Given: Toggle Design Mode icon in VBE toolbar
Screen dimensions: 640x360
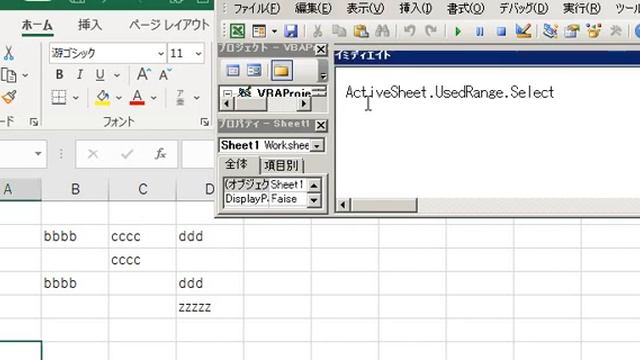Looking at the screenshot, I should point(523,31).
